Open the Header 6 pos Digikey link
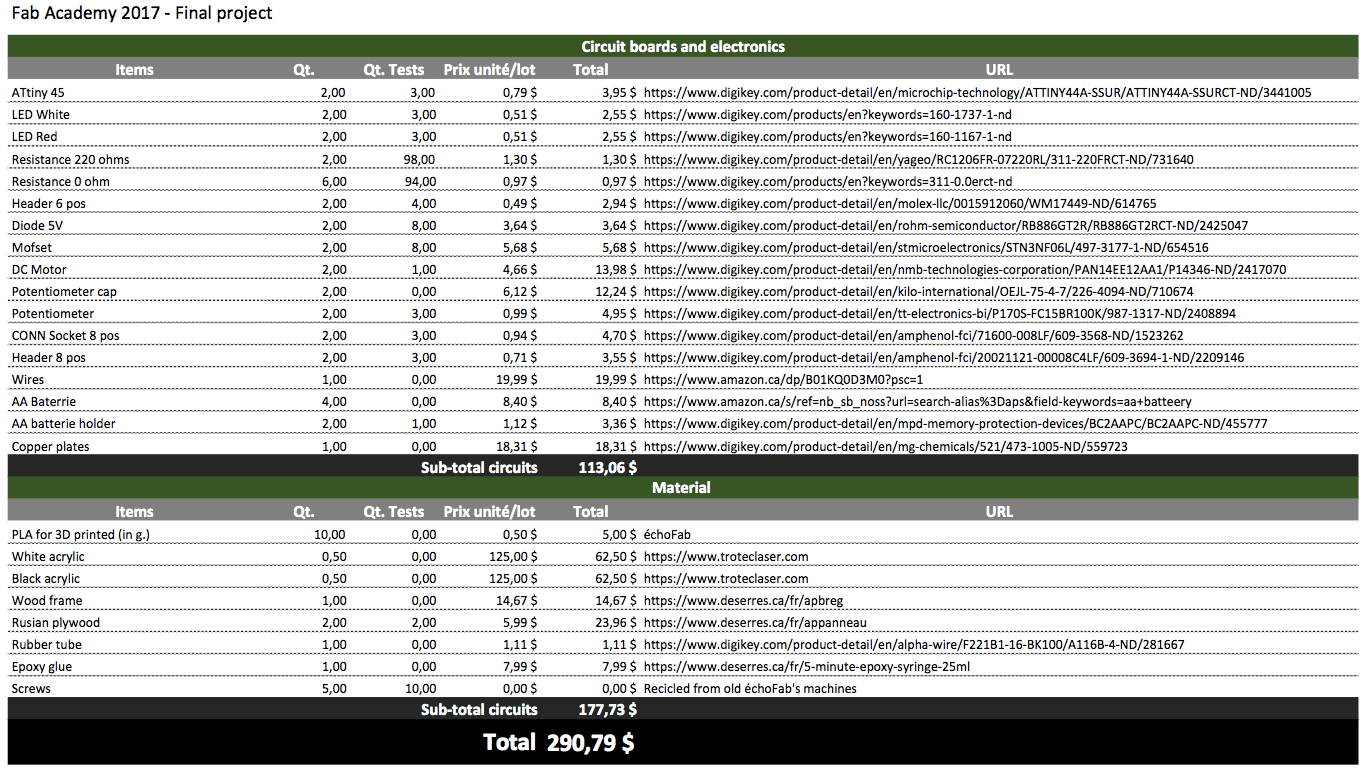The image size is (1371, 776). 900,204
